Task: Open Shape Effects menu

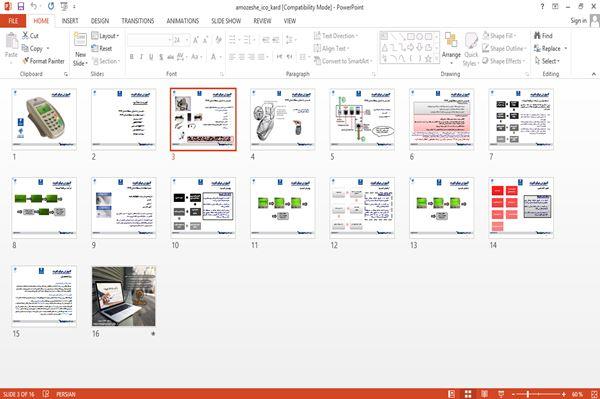Action: [x=503, y=61]
